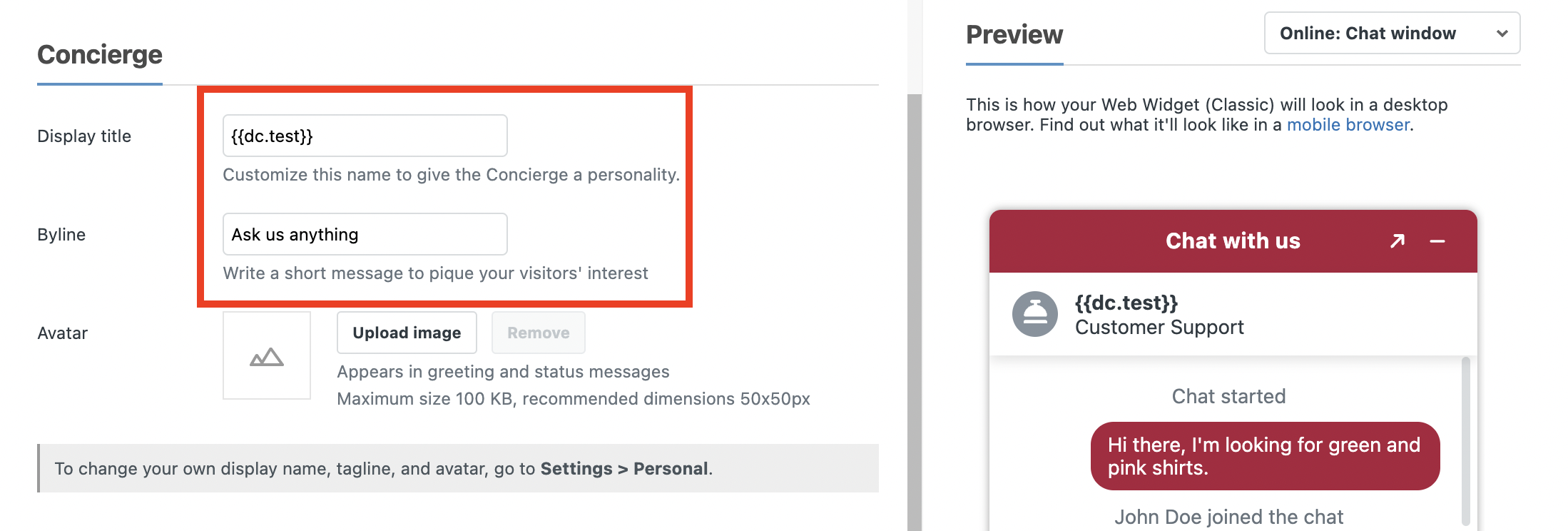The image size is (1568, 531).
Task: Click the {{dc.test}} title in chat preview
Action: click(x=1126, y=303)
